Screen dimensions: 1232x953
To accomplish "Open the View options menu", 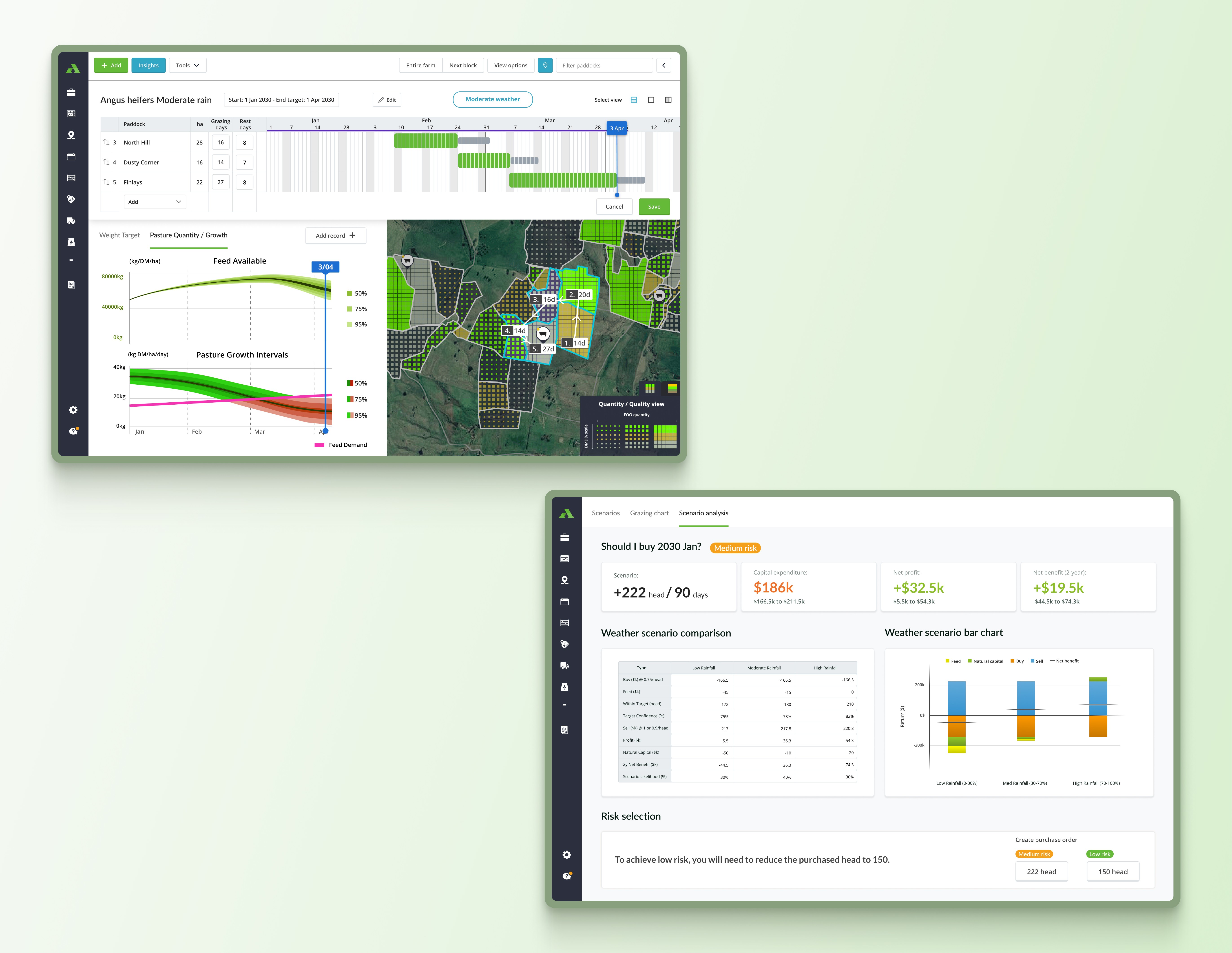I will [511, 65].
